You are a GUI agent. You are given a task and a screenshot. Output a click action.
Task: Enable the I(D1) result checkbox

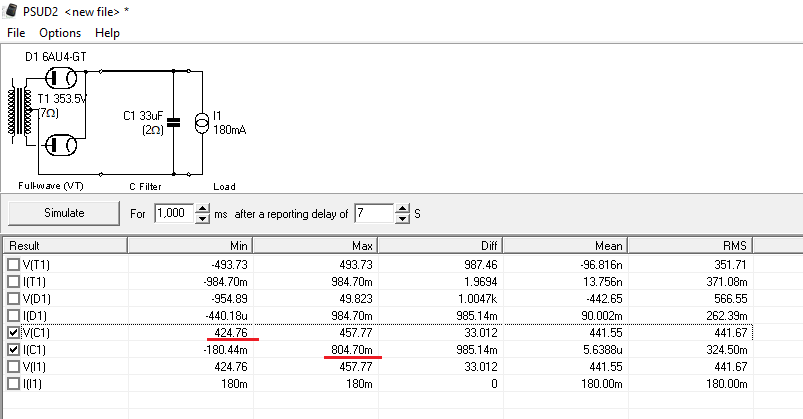tap(14, 316)
